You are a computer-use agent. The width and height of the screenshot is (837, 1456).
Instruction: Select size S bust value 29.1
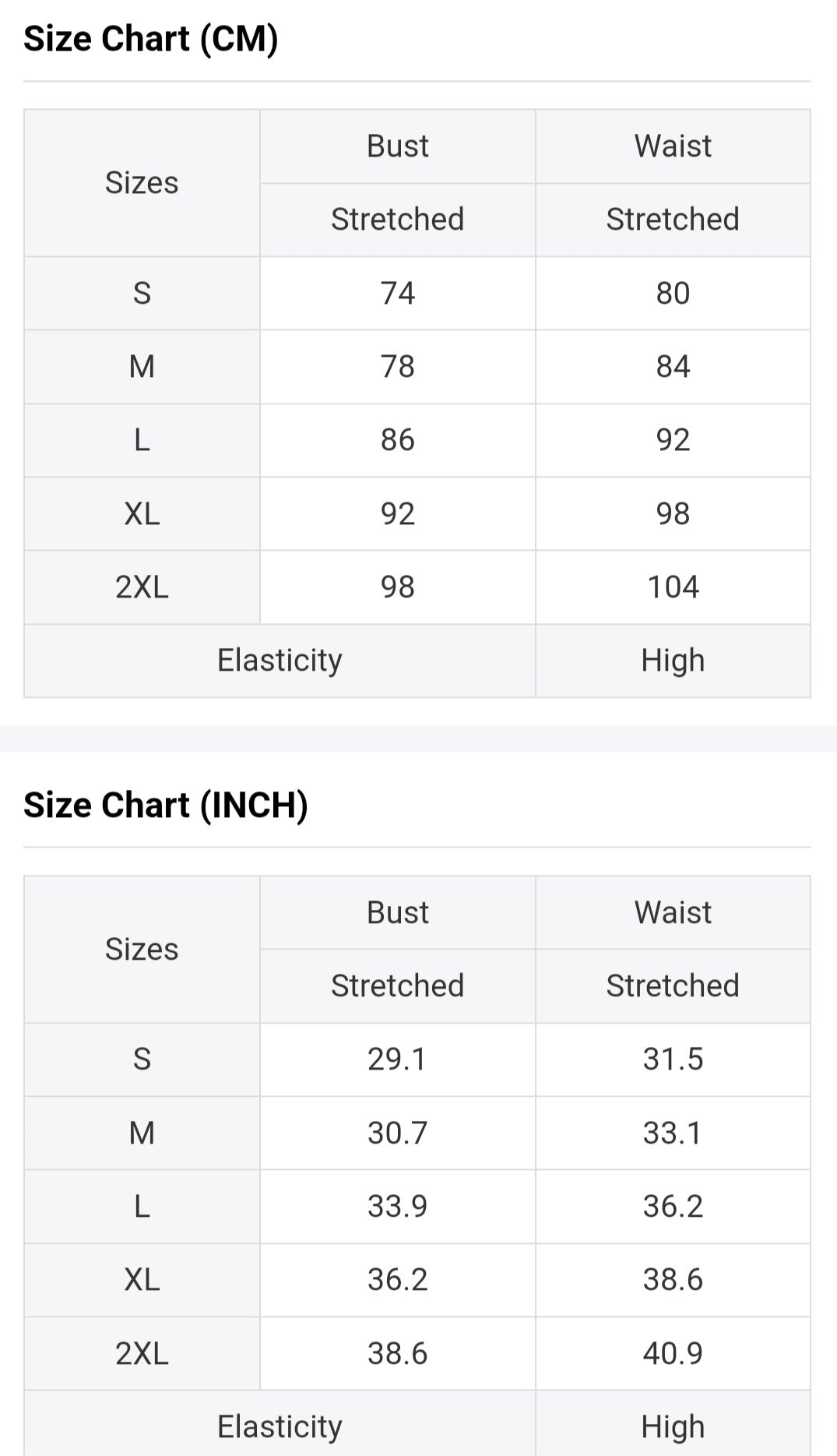coord(397,1059)
